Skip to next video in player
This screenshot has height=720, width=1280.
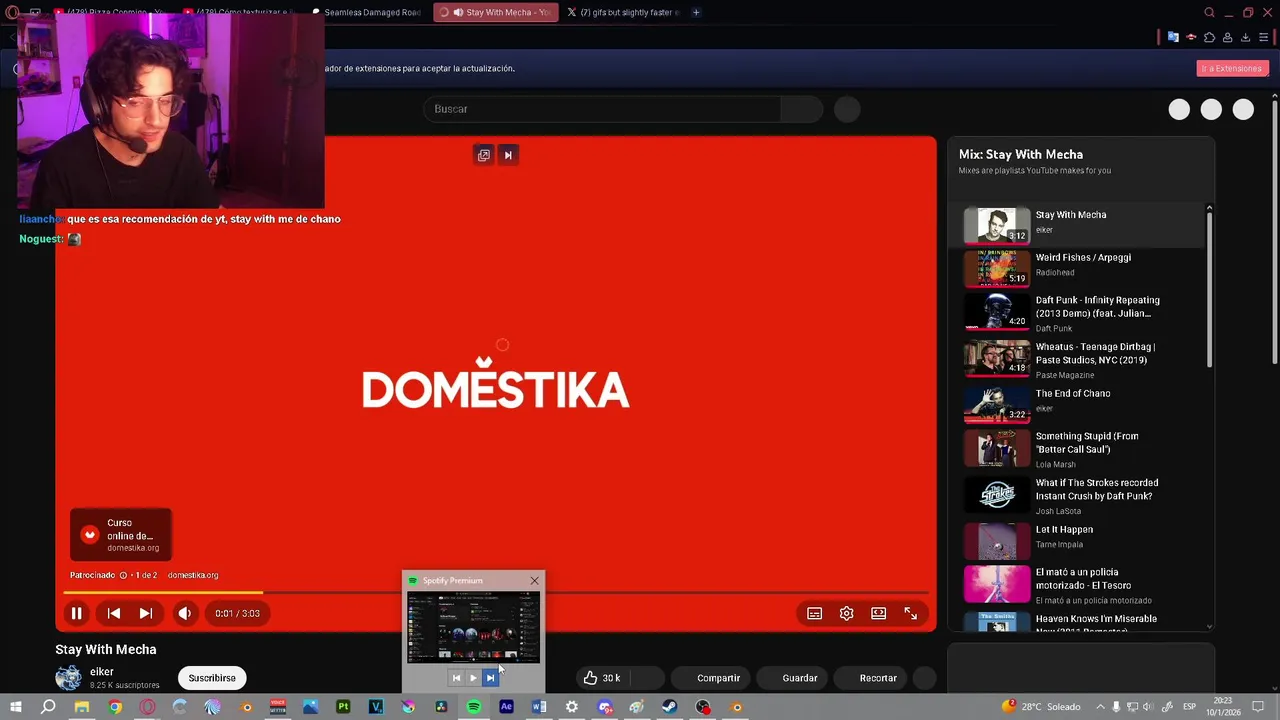coord(146,613)
